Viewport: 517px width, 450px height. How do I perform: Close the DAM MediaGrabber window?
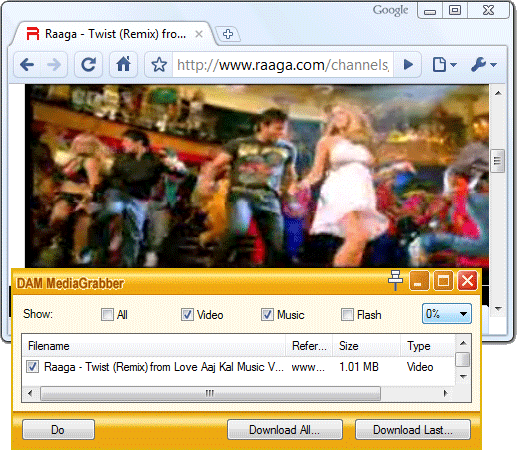click(x=467, y=281)
